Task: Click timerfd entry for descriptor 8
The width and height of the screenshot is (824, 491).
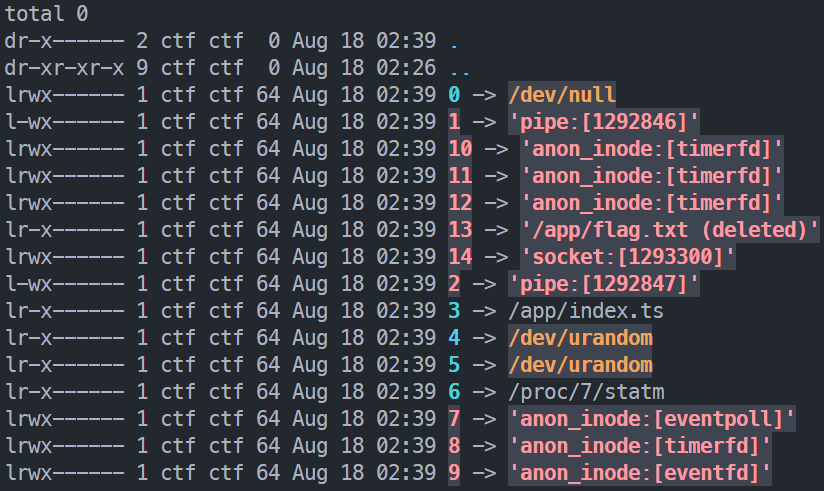Action: (x=640, y=446)
